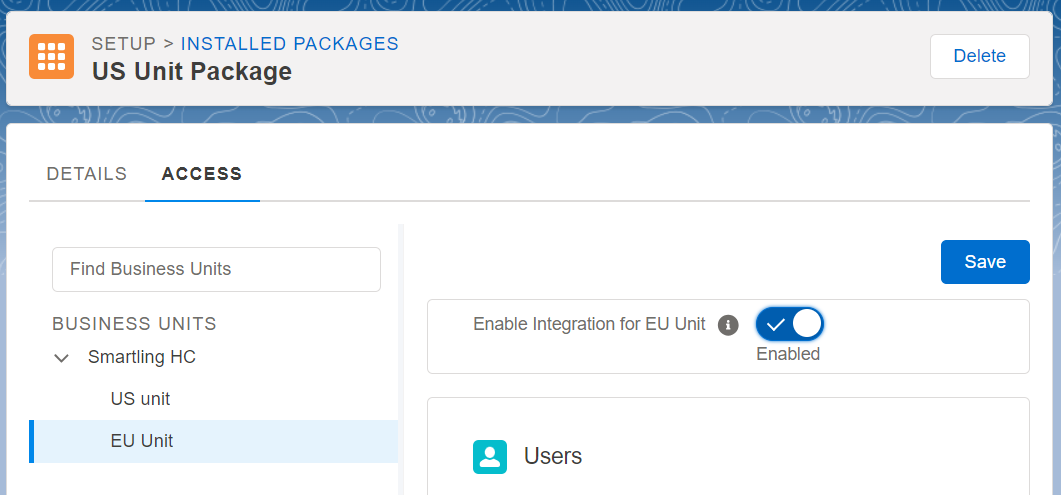Click the Enabled status label under toggle
1061x495 pixels.
point(788,354)
